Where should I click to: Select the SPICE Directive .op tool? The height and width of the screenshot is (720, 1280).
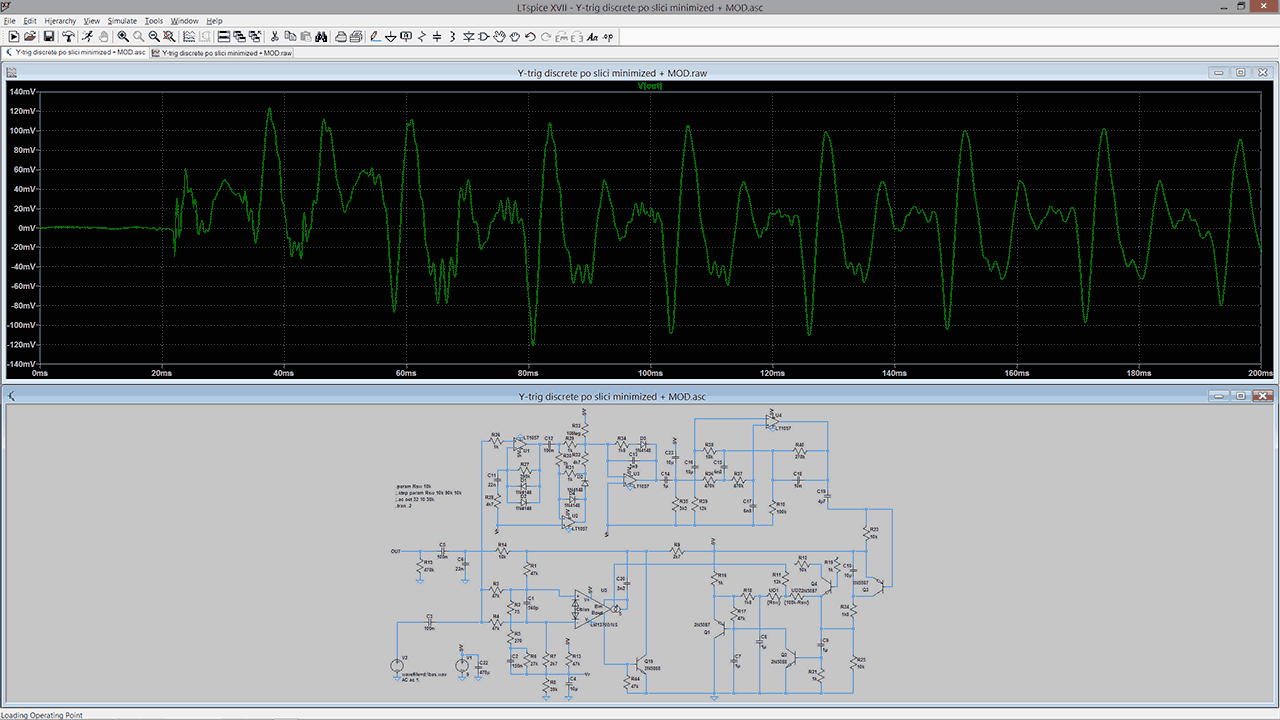608,37
